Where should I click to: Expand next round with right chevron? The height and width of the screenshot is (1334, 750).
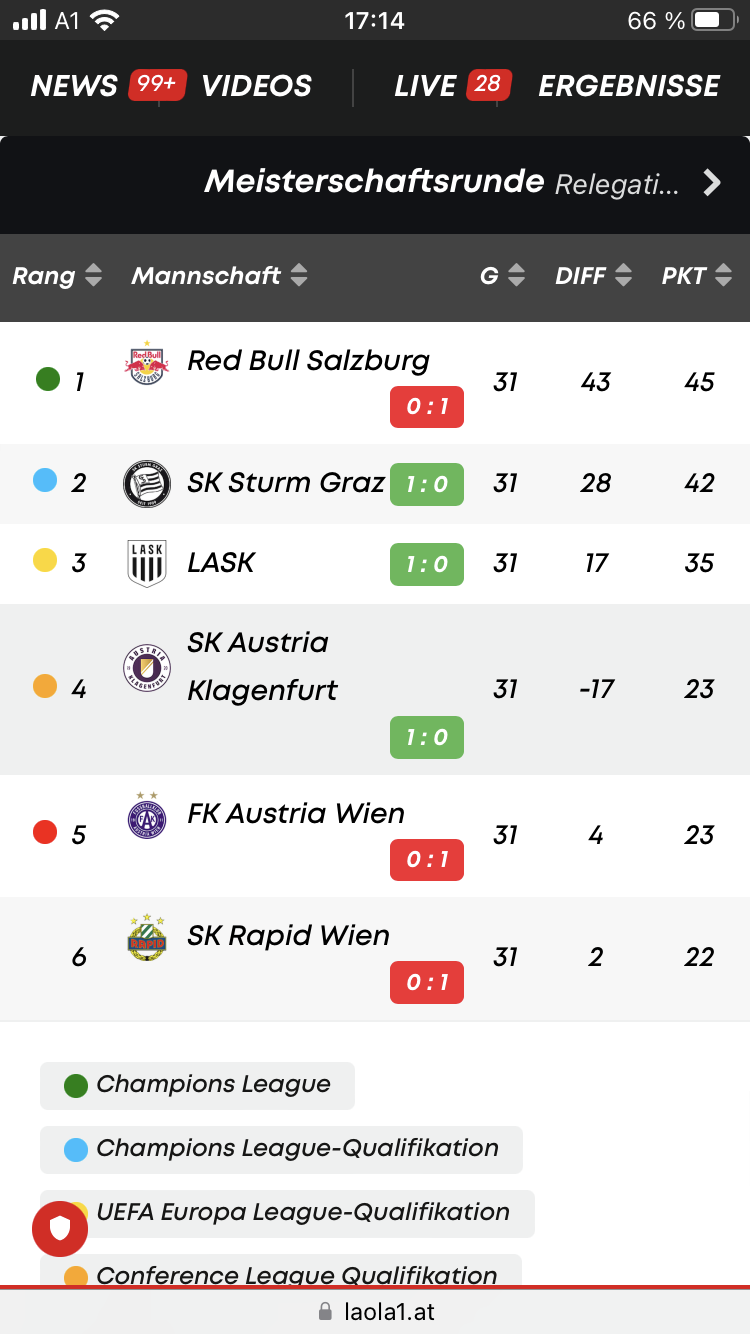(711, 182)
